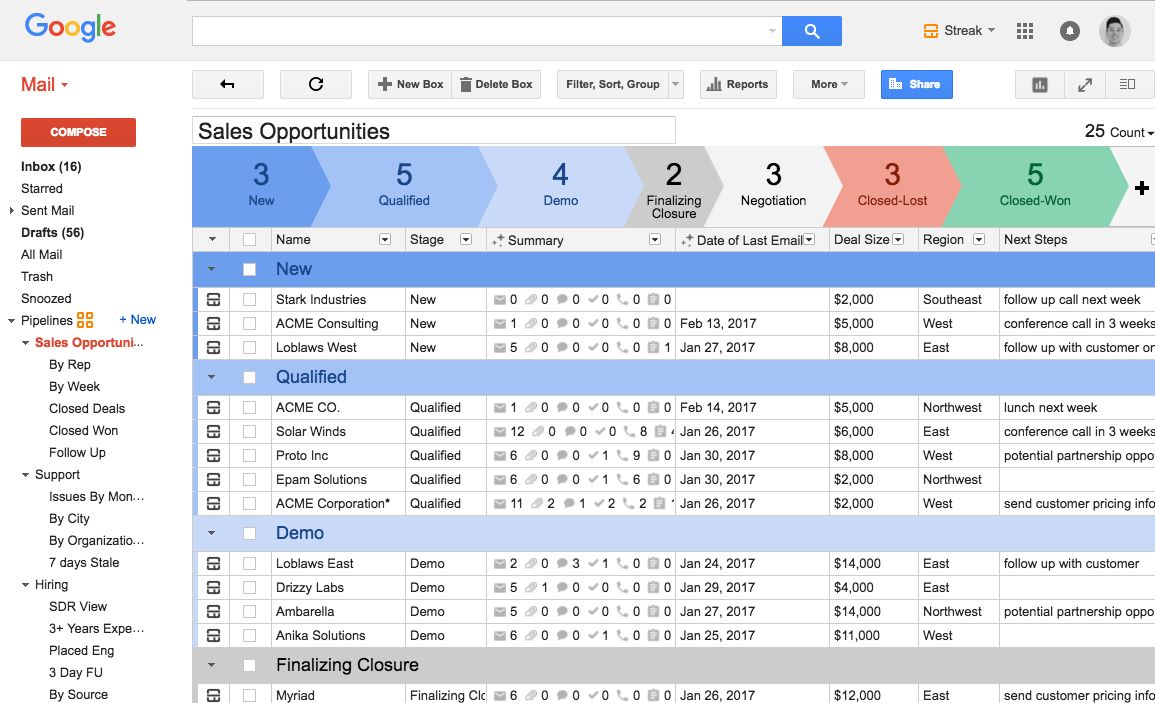Click the refresh pipeline icon
This screenshot has width=1155, height=703.
pyautogui.click(x=315, y=84)
